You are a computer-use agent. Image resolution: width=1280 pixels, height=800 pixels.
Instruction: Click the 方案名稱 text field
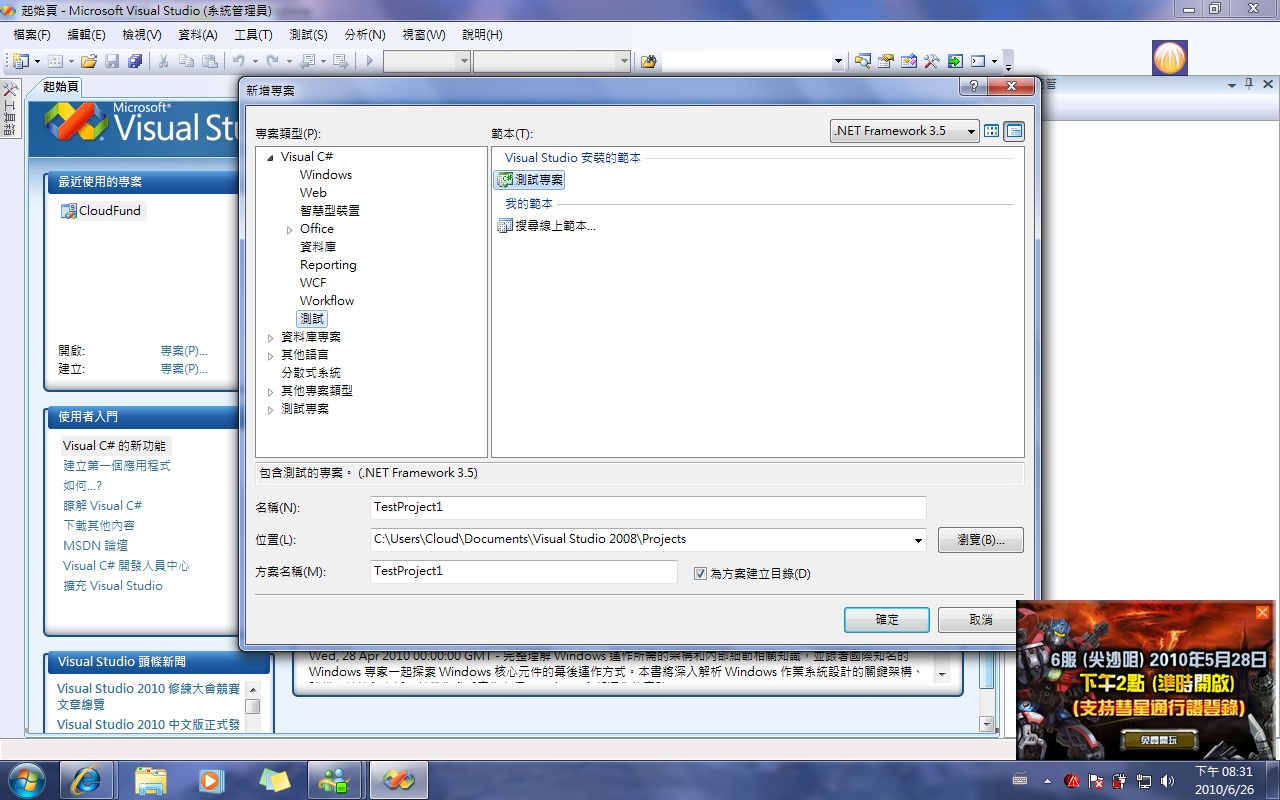point(524,572)
